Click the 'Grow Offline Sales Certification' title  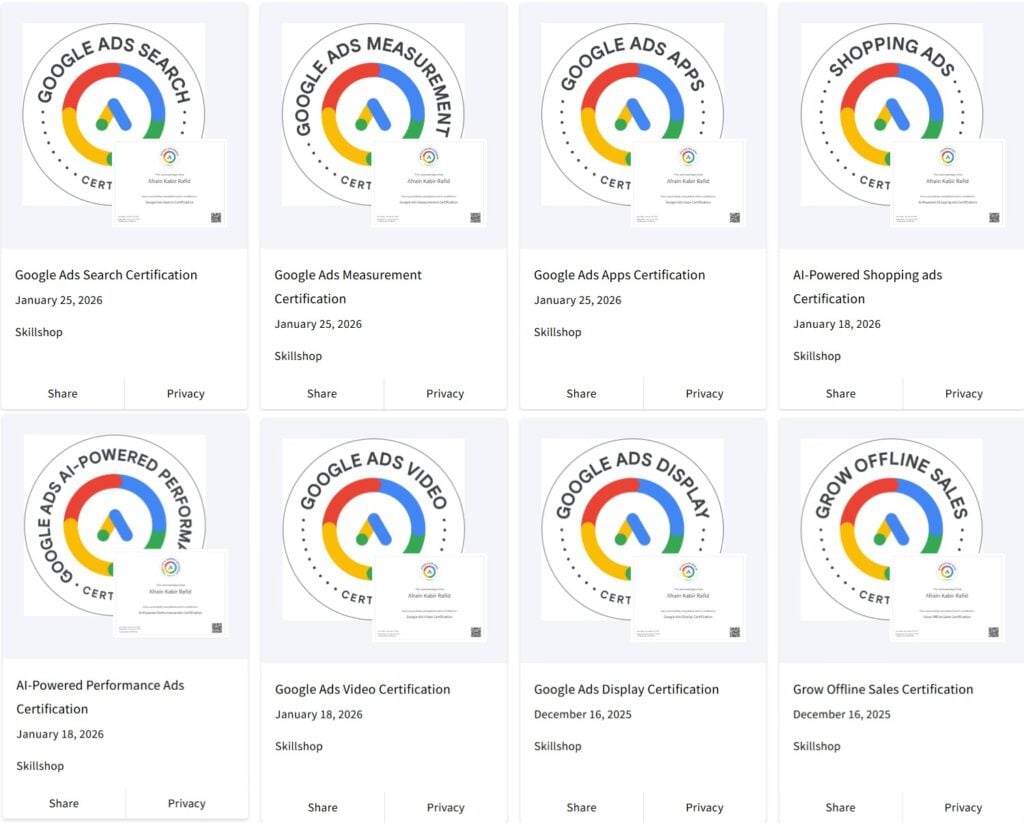883,689
